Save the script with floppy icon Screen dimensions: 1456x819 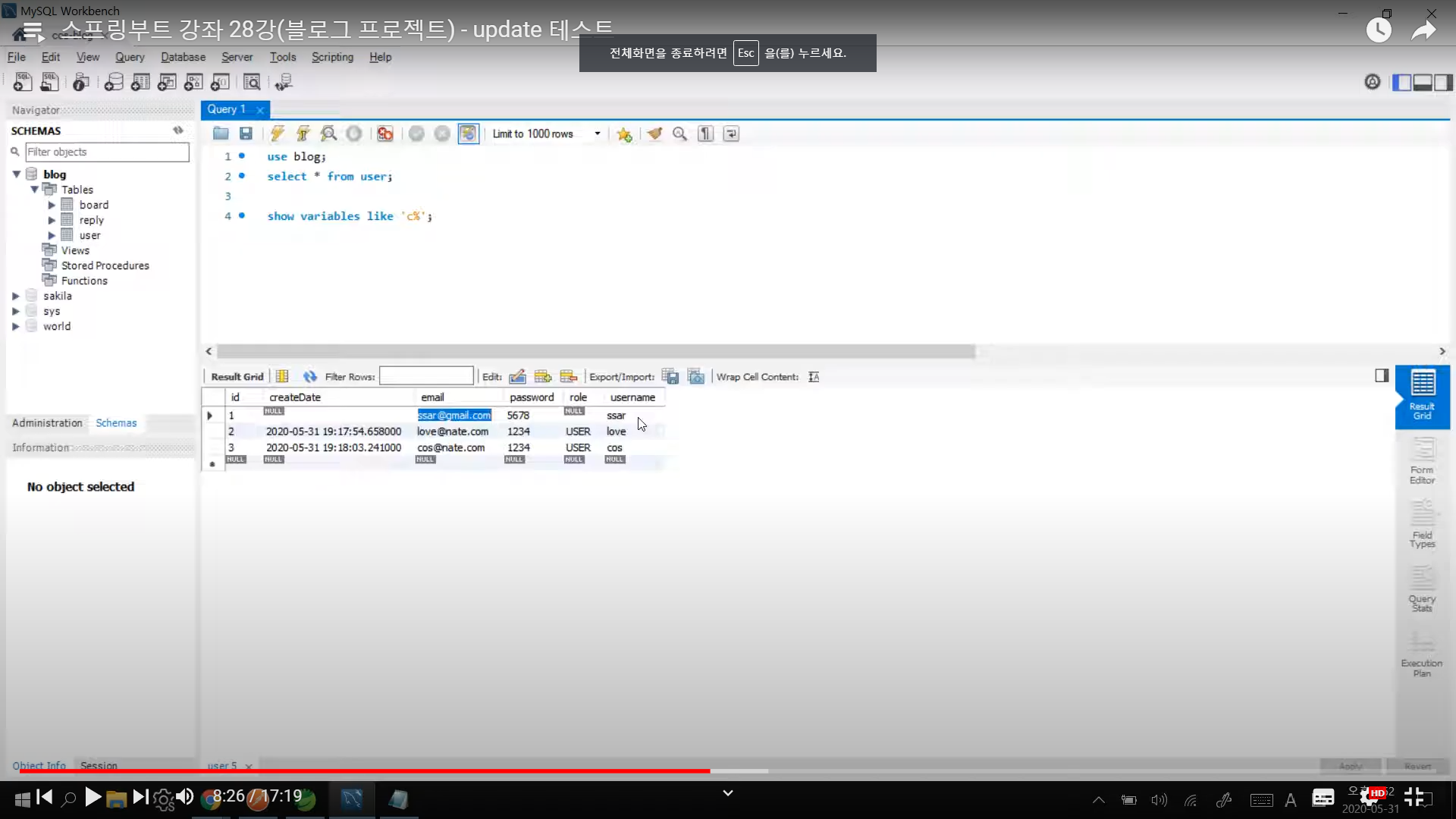(246, 134)
